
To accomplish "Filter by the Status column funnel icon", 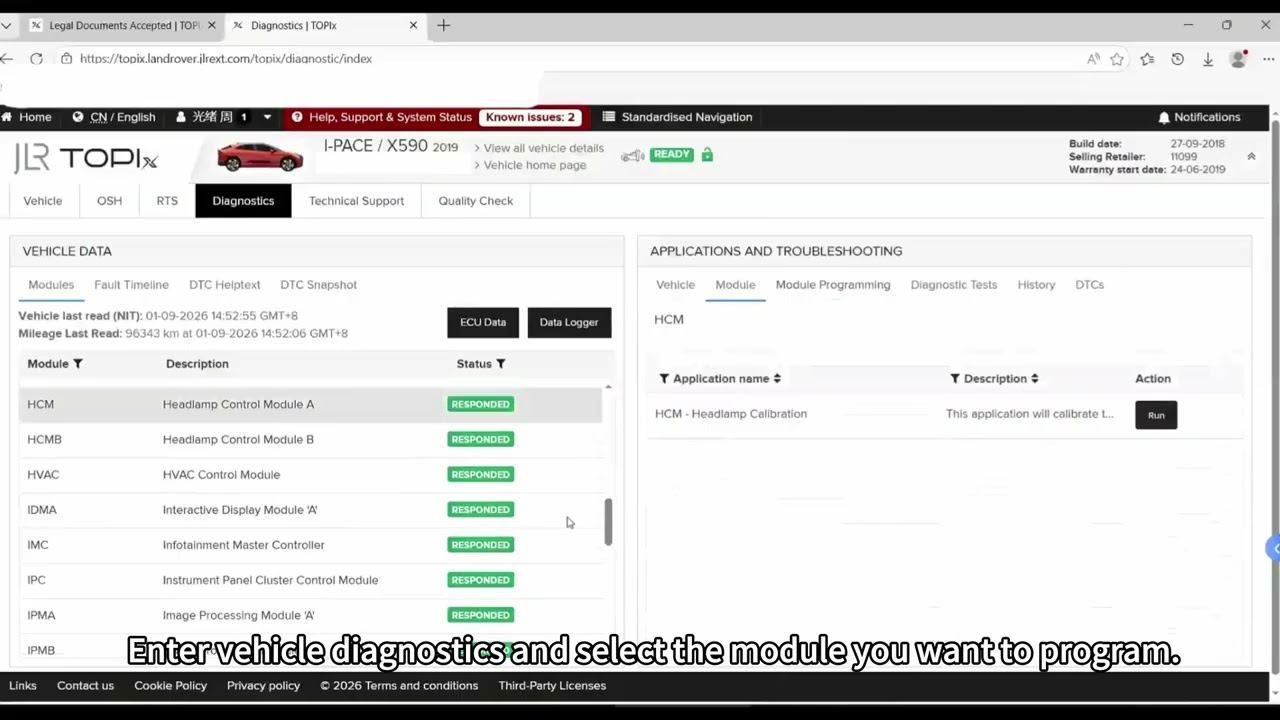I will tap(501, 364).
